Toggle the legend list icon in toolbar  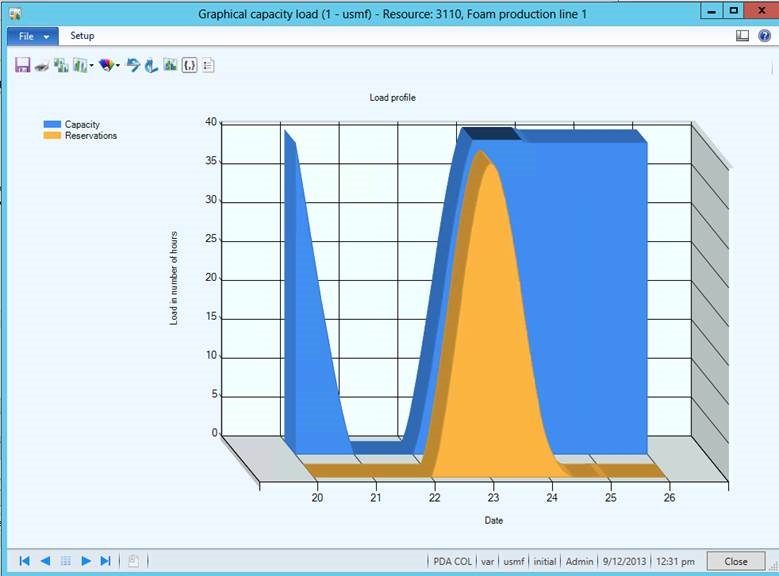point(208,65)
